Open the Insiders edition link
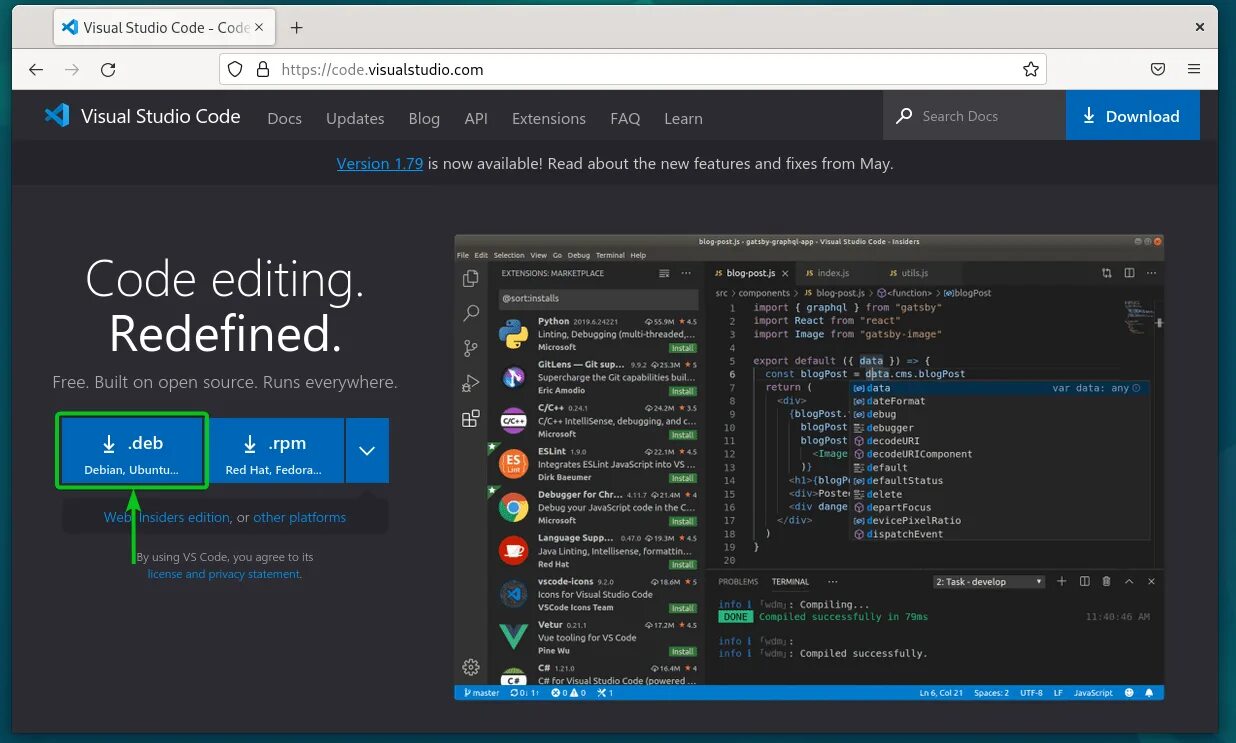 click(x=184, y=518)
